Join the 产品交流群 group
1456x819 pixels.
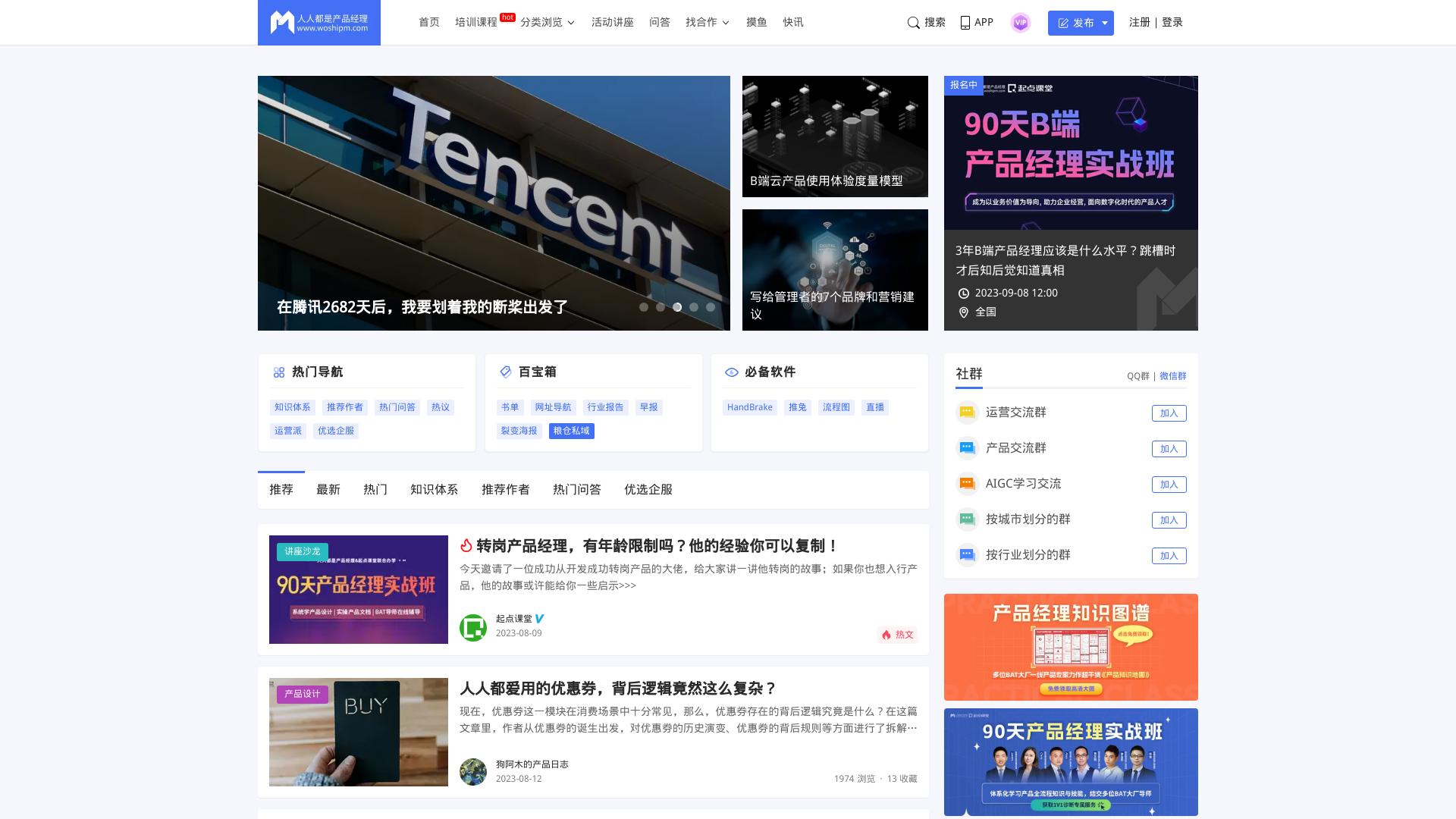1169,449
